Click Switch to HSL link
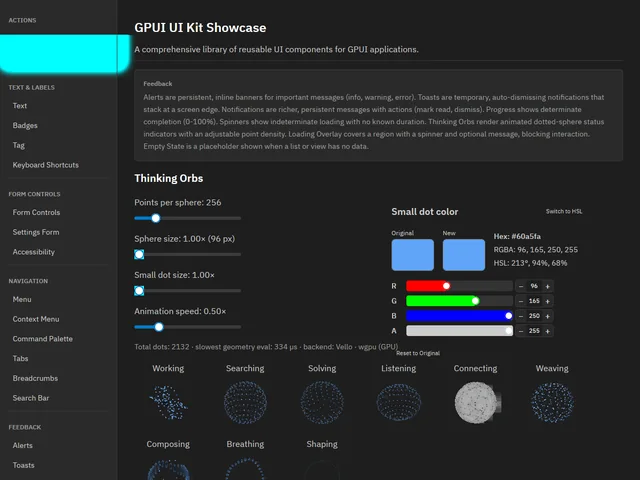 (x=564, y=211)
